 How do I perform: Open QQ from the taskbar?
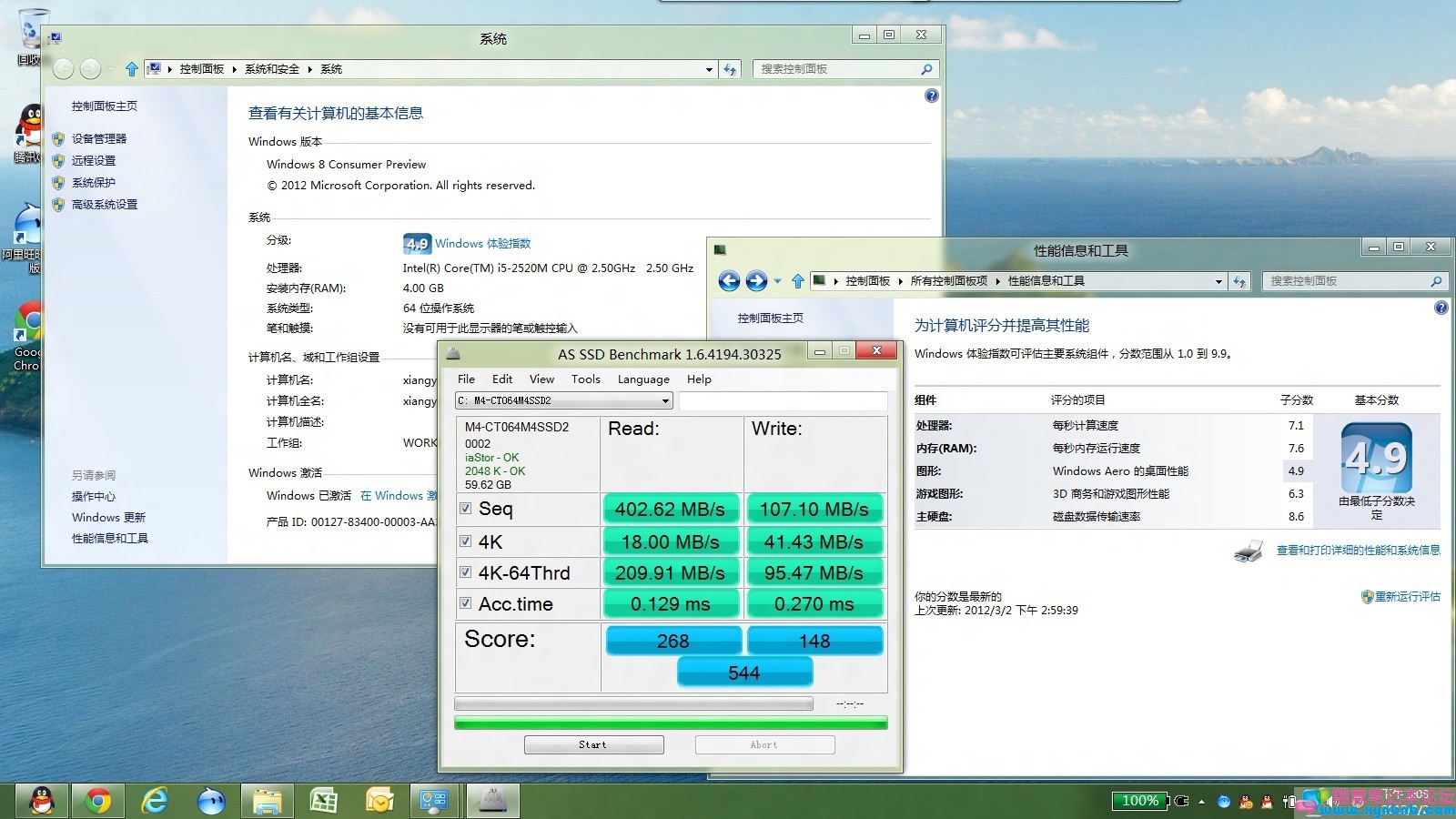coord(42,801)
